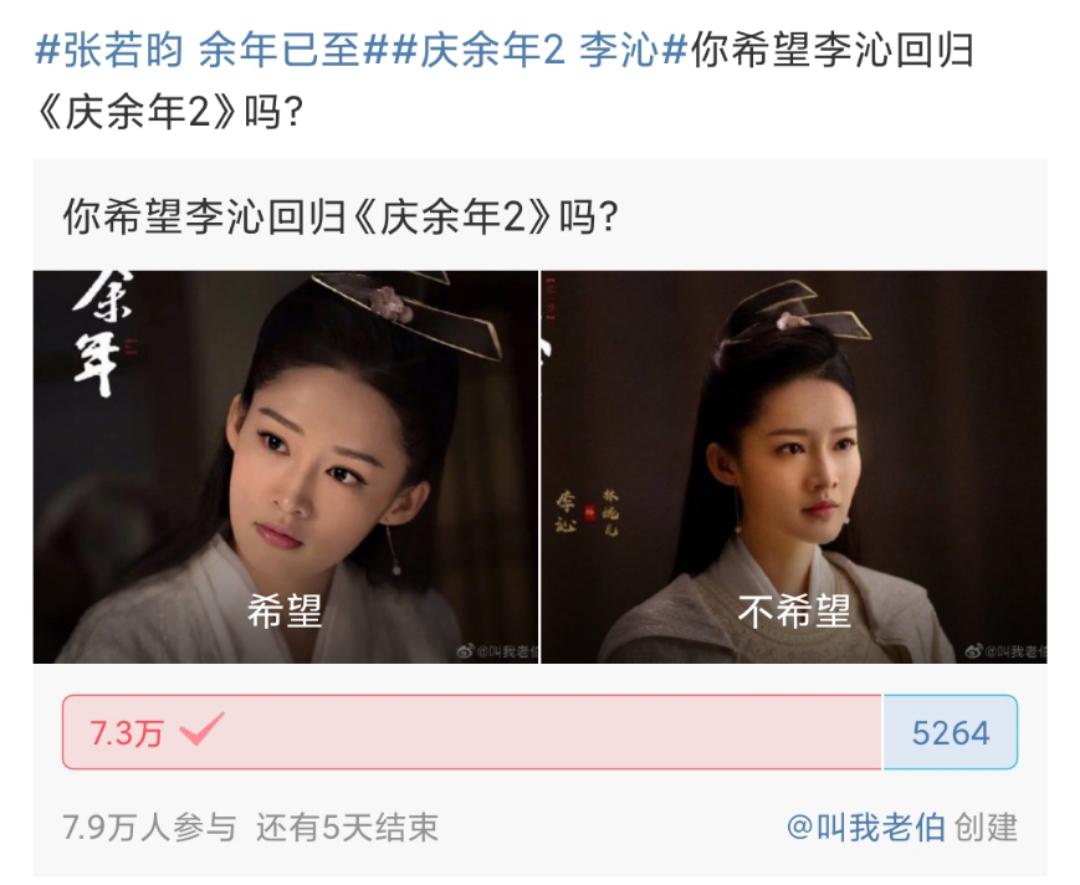Viewport: 1080px width, 885px height.
Task: Open the @叫我老伯 creator profile
Action: (x=866, y=827)
